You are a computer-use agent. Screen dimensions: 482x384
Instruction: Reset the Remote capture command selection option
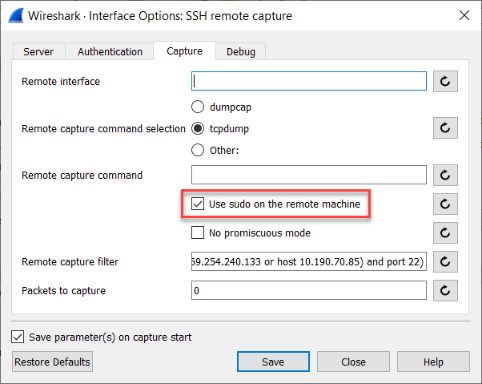[445, 128]
